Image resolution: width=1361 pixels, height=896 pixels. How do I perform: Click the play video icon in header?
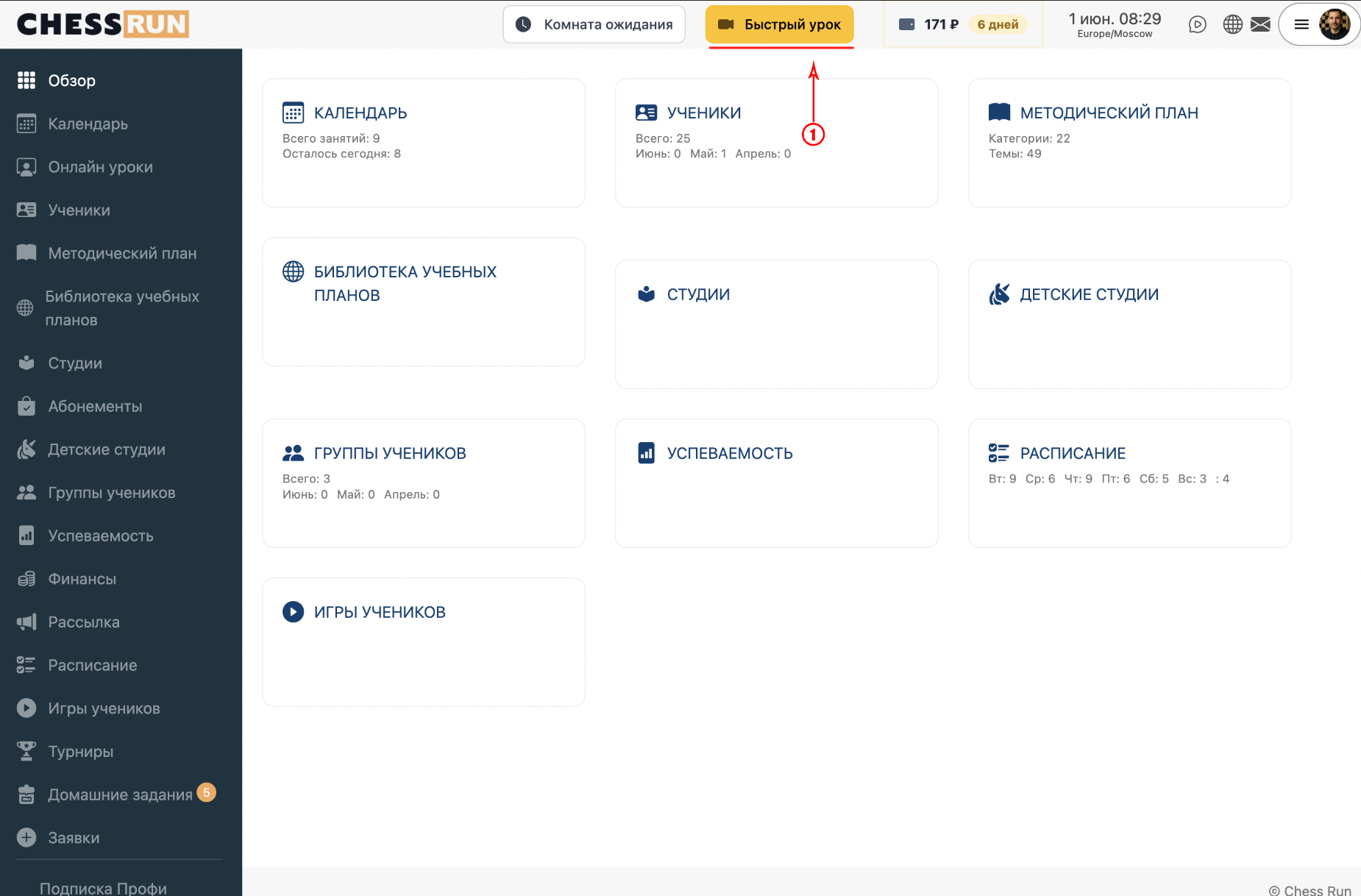1197,24
